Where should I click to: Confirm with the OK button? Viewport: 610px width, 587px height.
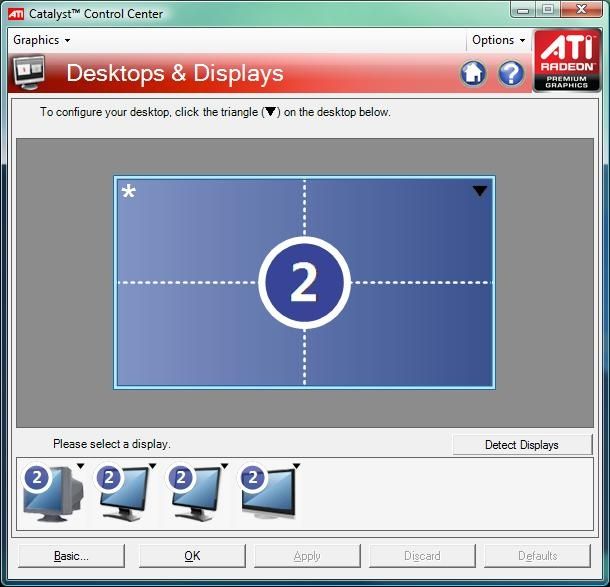click(192, 556)
